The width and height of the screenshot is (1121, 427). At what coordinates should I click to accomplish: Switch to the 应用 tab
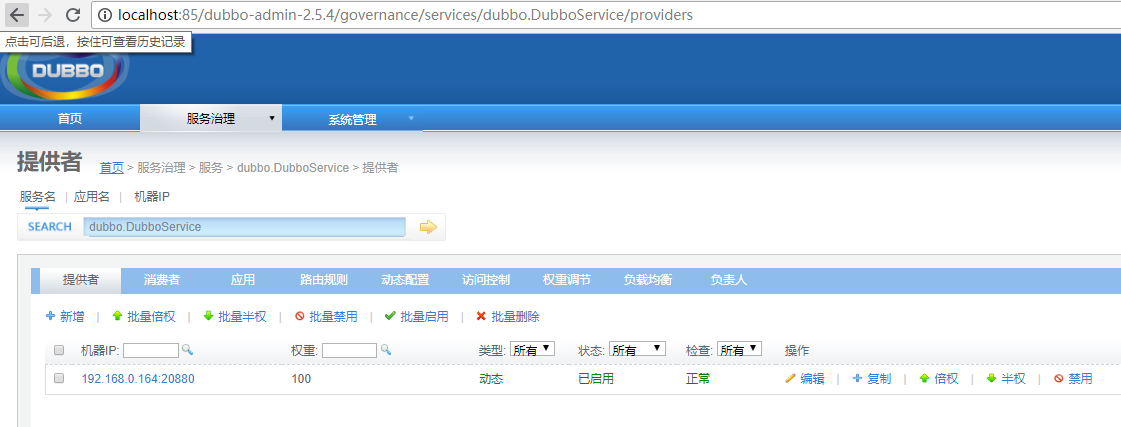tap(242, 280)
